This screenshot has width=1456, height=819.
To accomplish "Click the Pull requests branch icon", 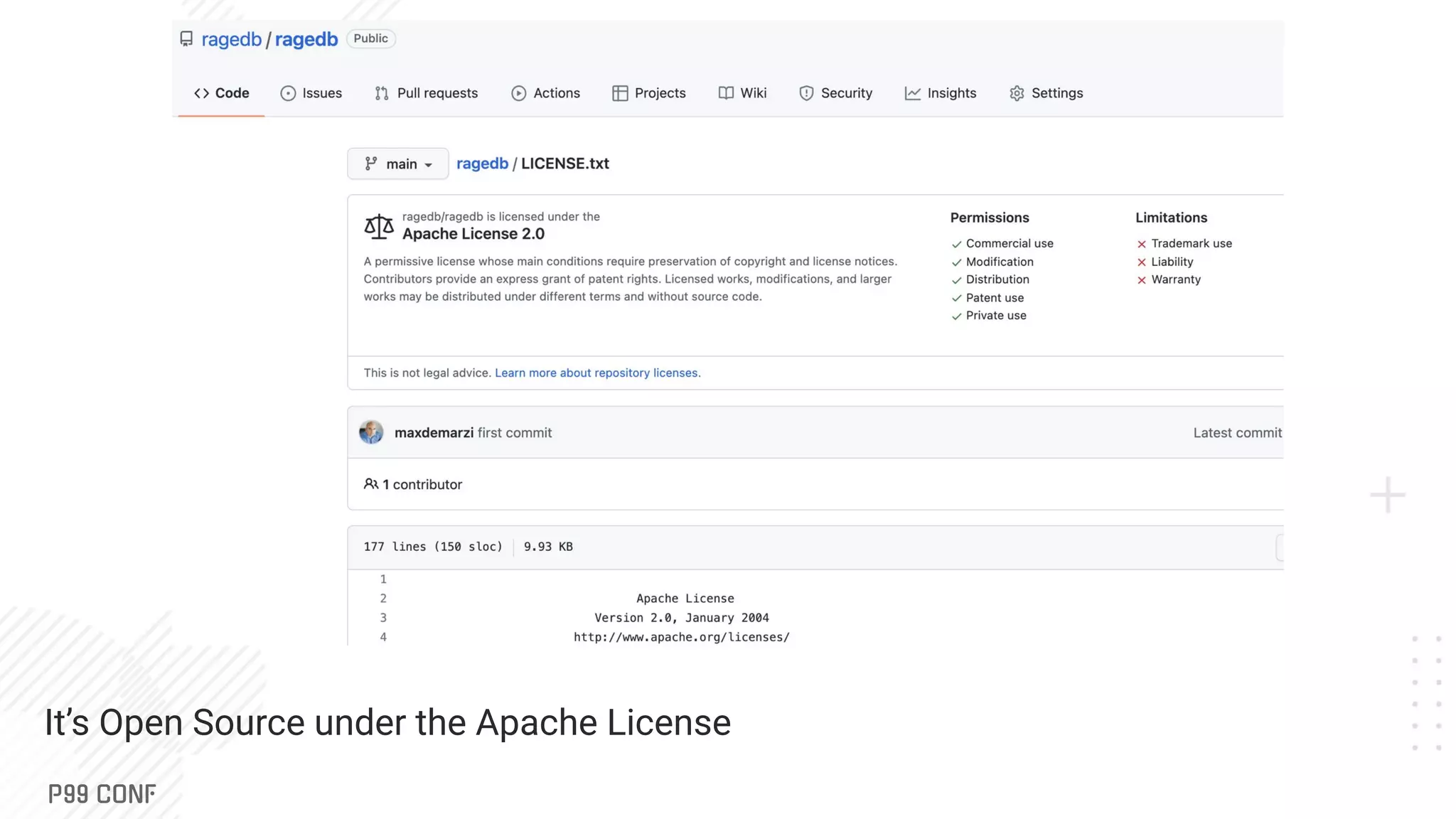I will coord(382,93).
